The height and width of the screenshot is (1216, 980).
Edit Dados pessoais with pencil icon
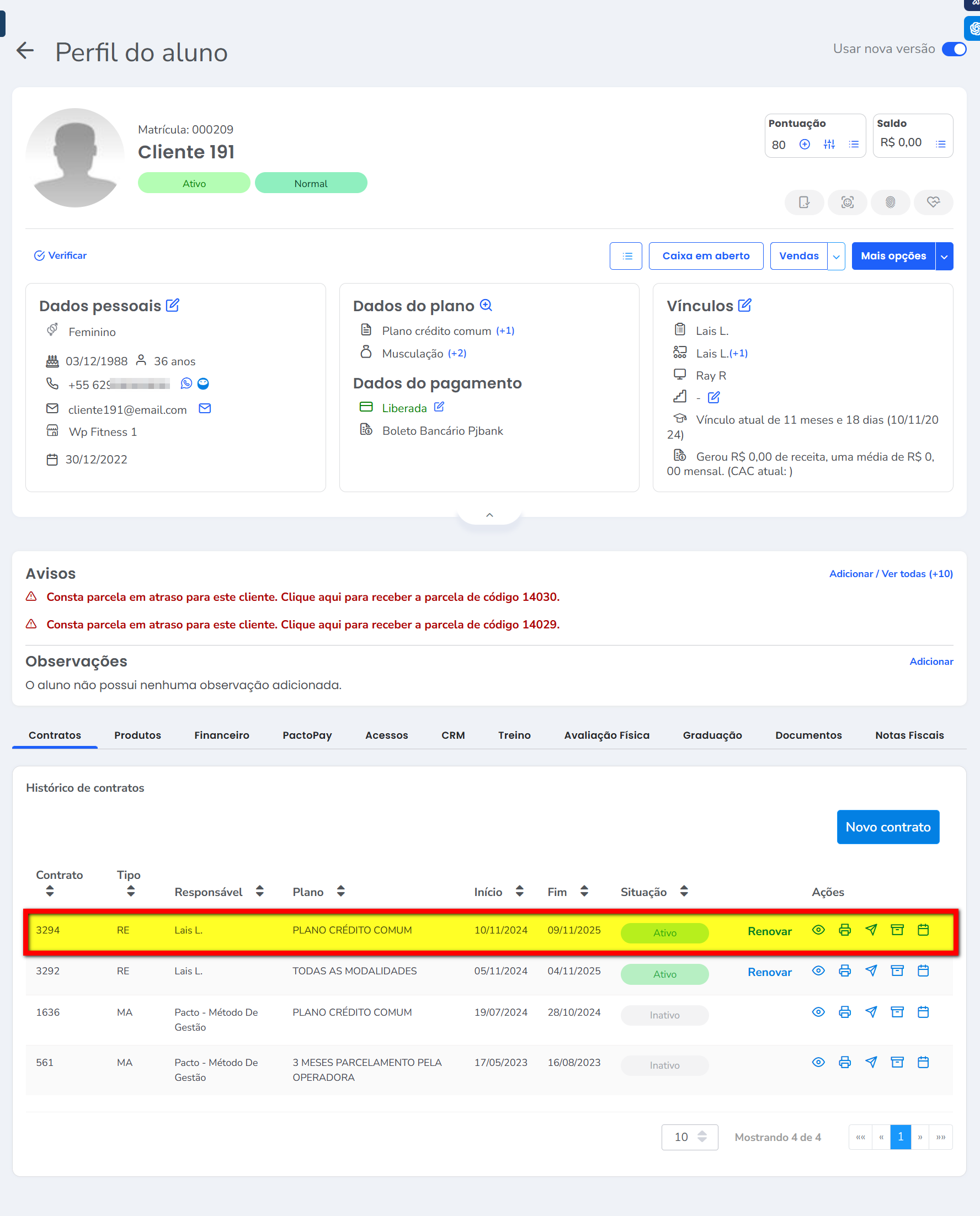[173, 306]
